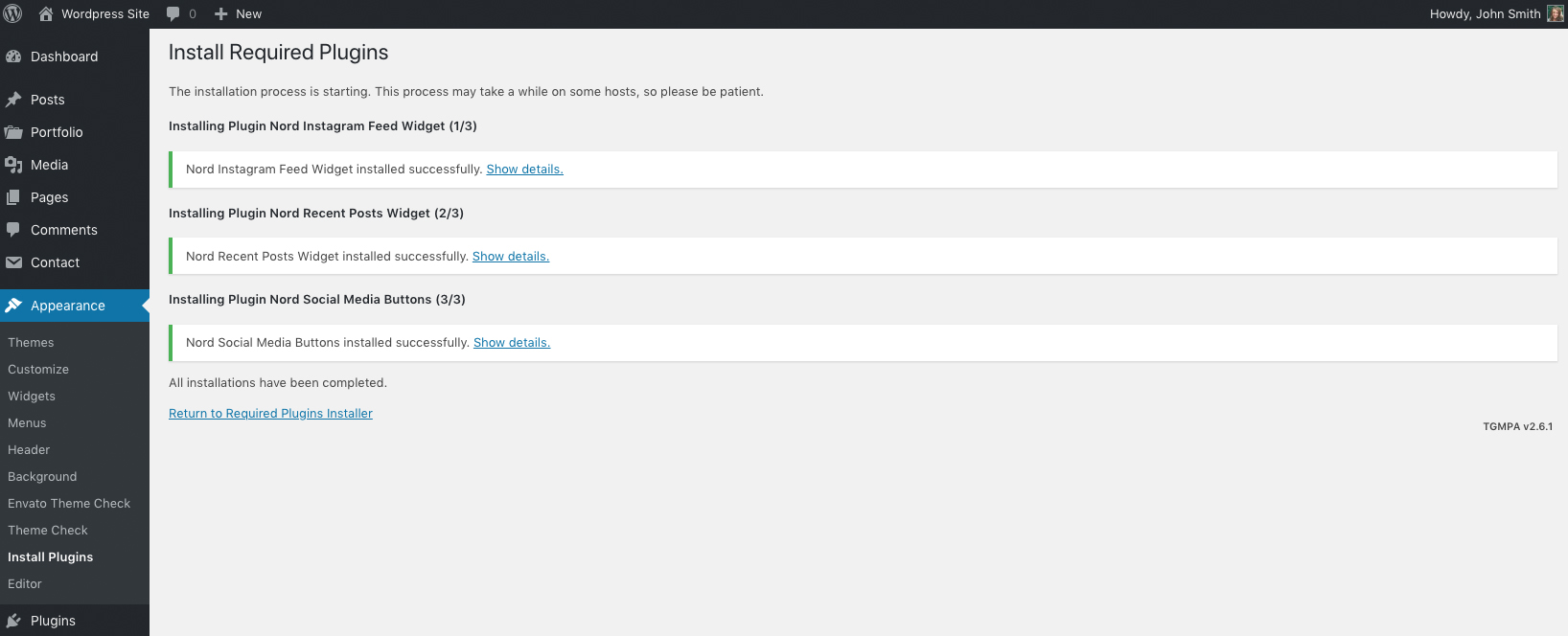Click 'Installing Plugin Nord Recent Posts Widget (2/3)'
This screenshot has width=1568, height=636.
[x=316, y=214]
